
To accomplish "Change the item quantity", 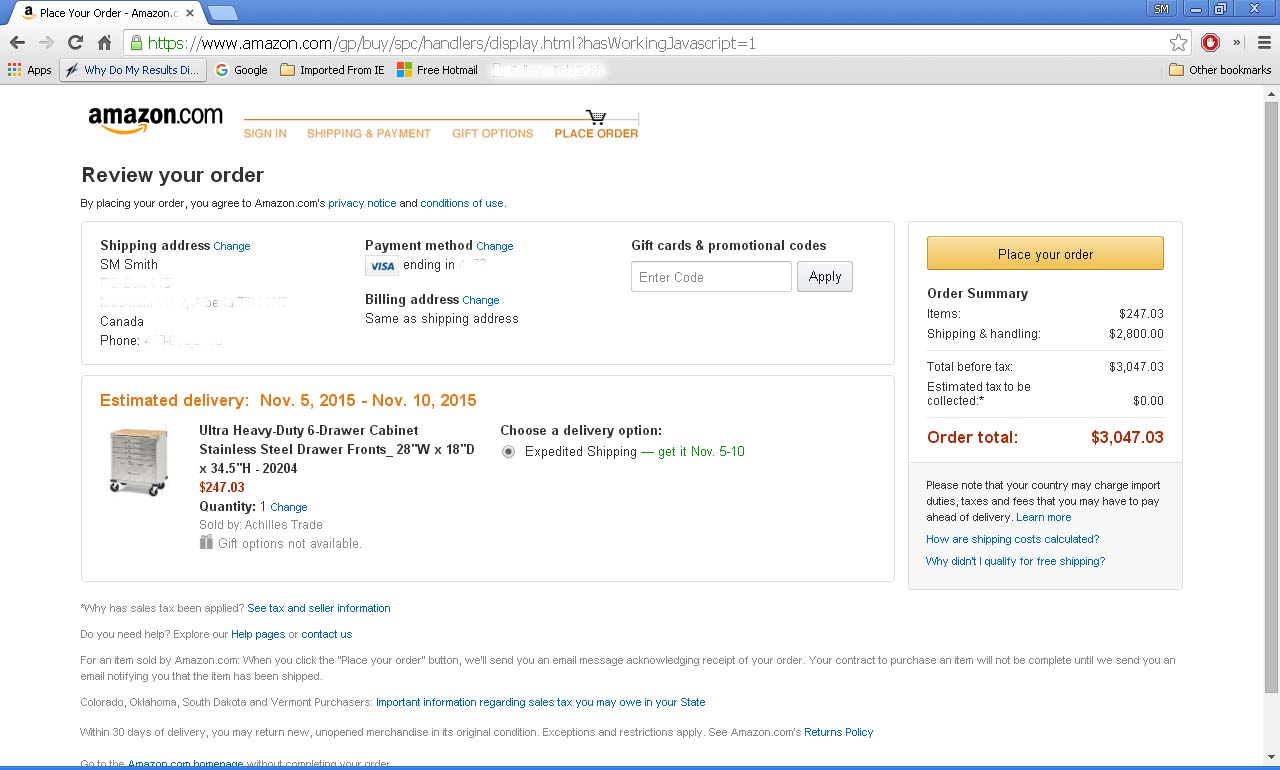I will 289,507.
